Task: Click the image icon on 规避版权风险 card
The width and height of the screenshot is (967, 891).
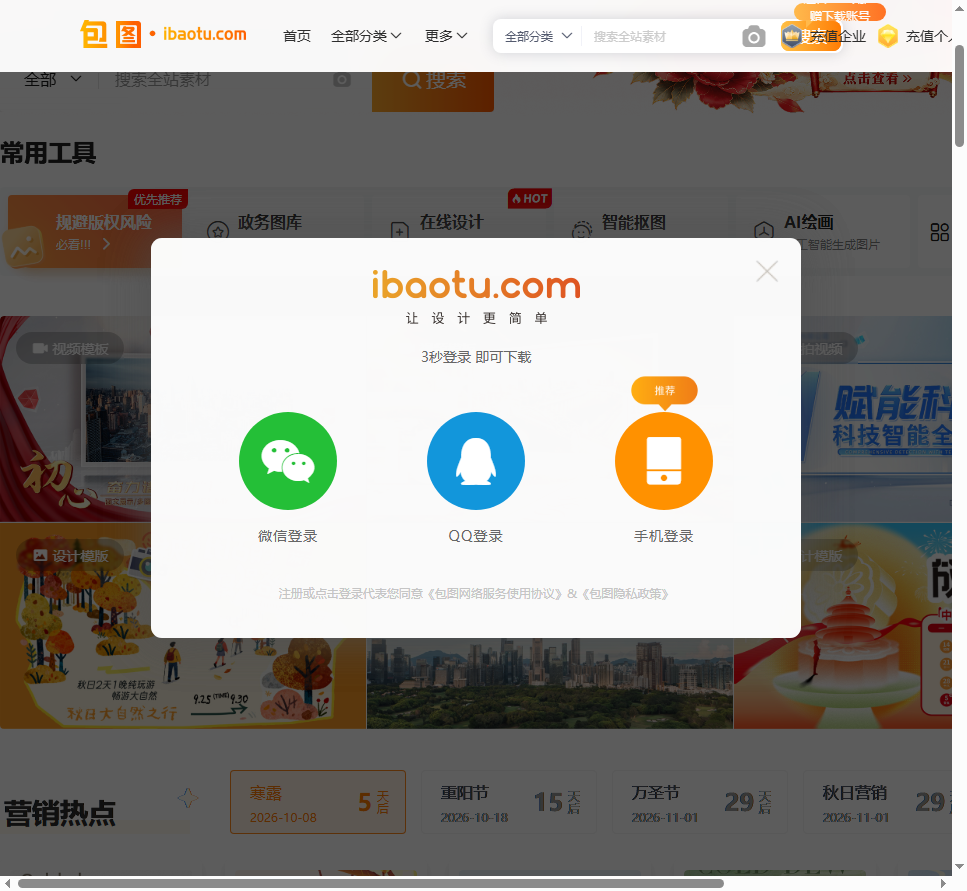Action: click(23, 247)
